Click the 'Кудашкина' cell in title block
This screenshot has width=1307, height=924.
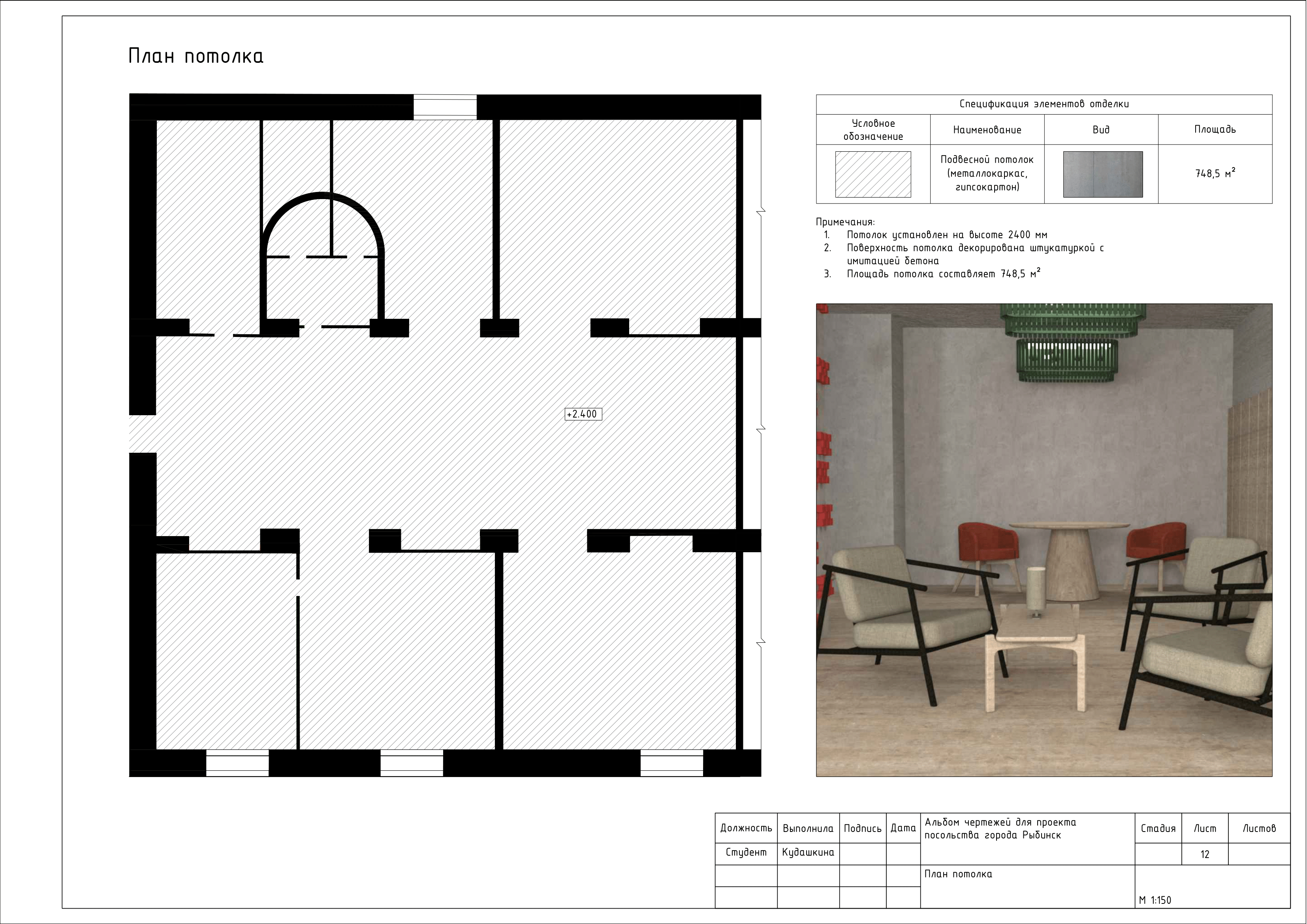click(808, 852)
